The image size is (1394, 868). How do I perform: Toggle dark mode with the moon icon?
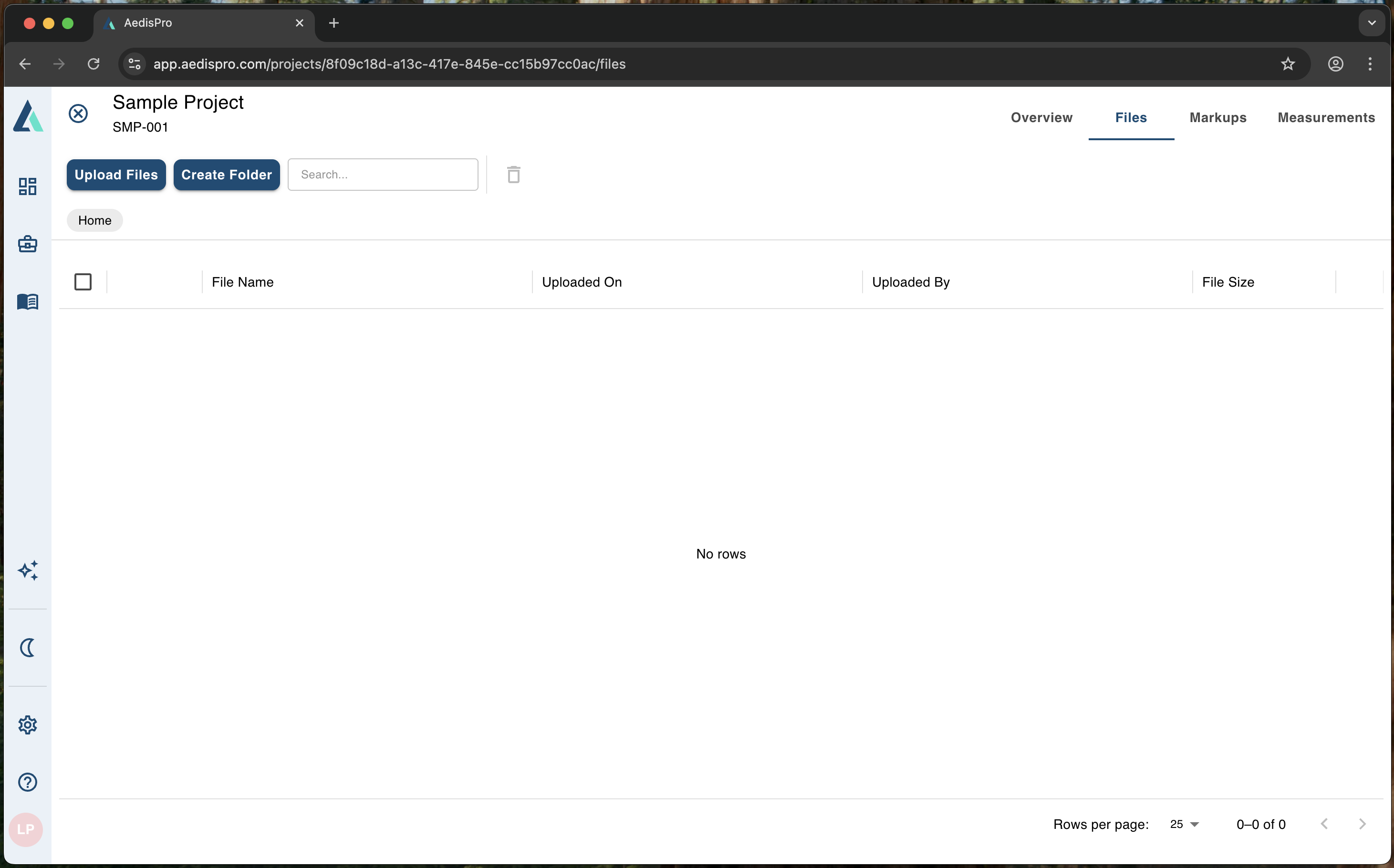[x=28, y=648]
